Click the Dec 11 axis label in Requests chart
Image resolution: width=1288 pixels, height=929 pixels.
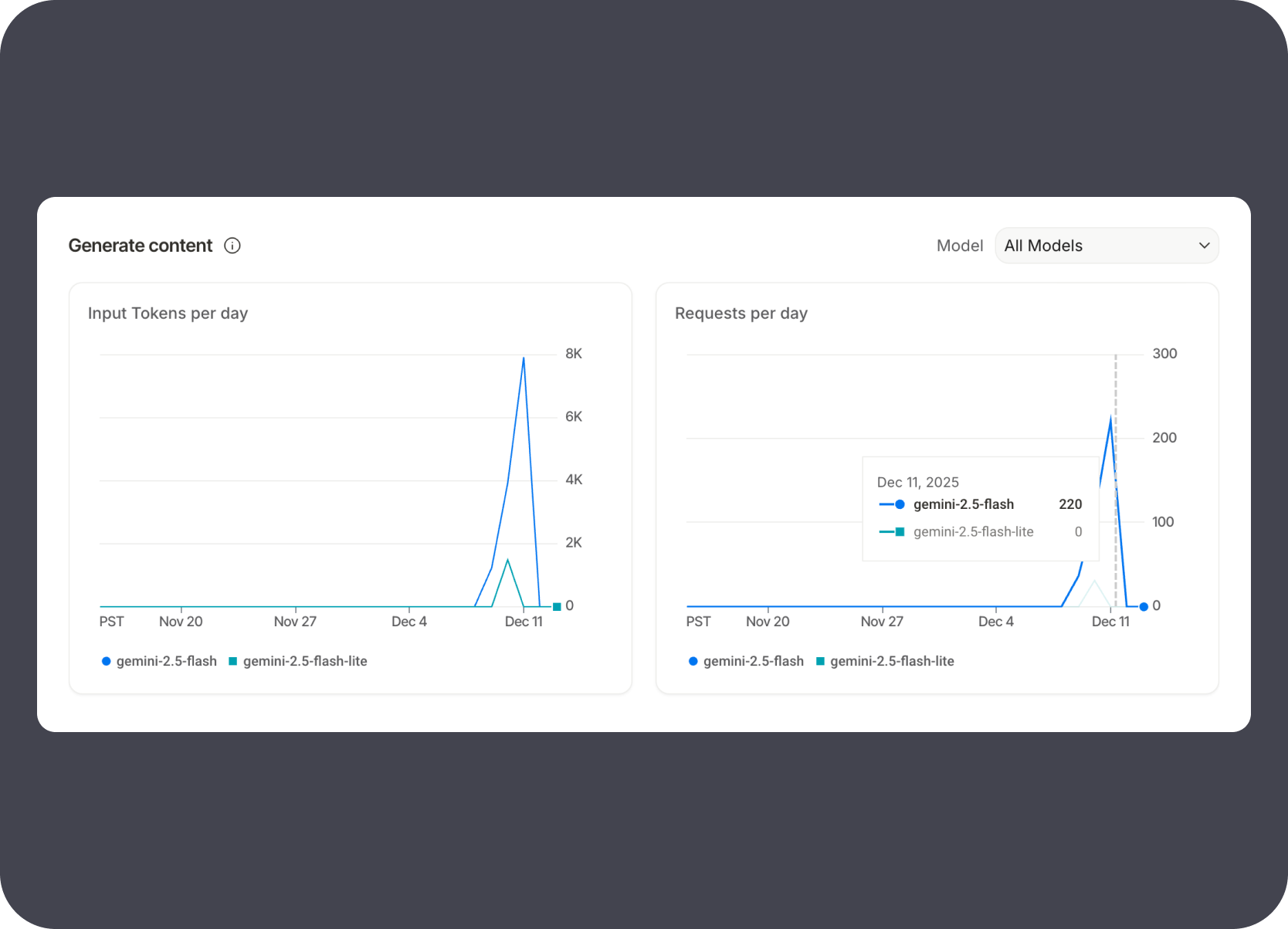pos(1110,622)
